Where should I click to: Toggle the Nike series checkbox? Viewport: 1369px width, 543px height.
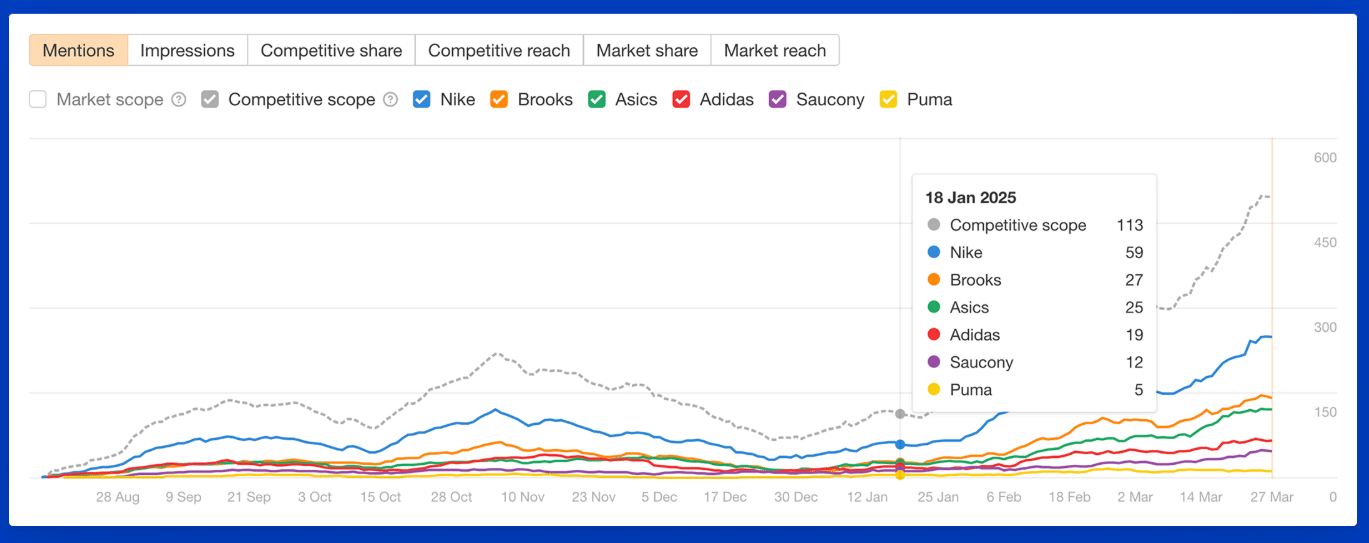(x=422, y=99)
